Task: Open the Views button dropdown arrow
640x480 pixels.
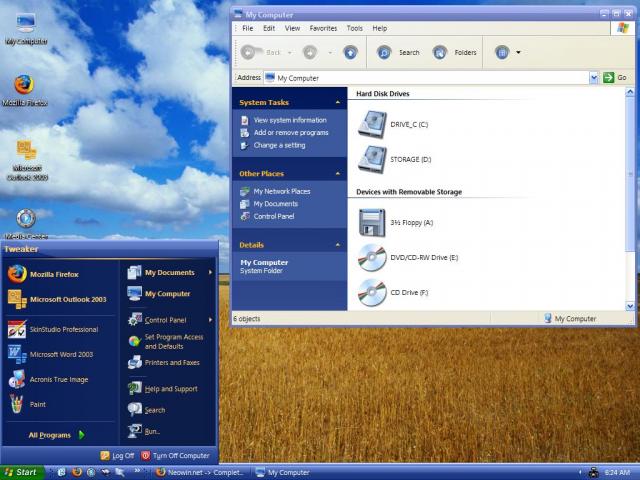Action: (x=518, y=52)
